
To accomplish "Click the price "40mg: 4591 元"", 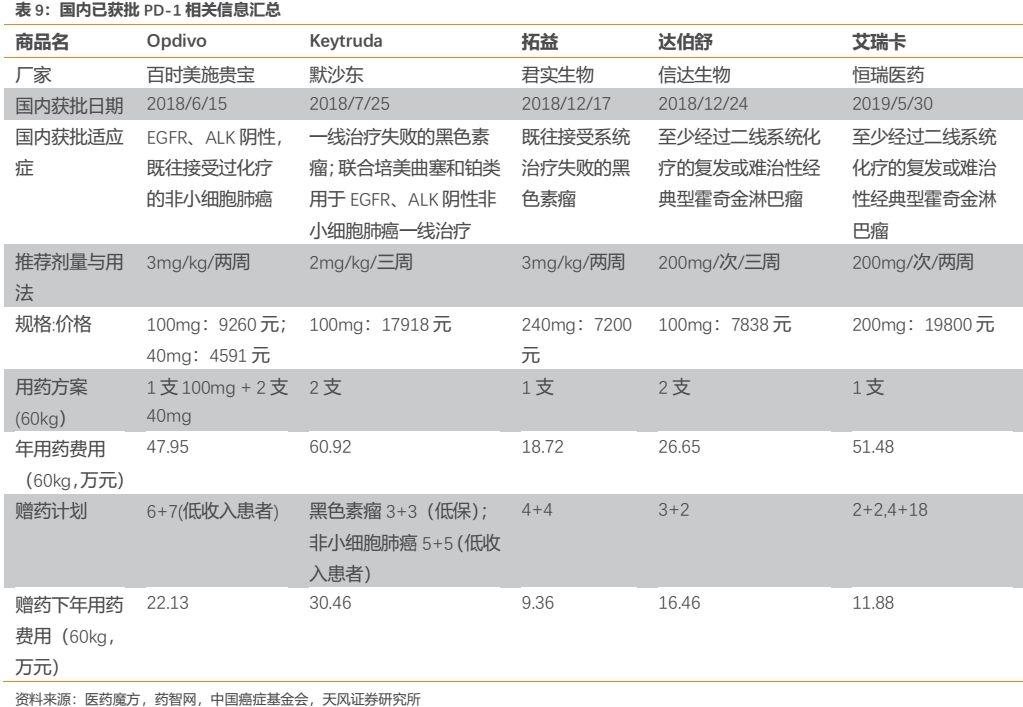I will (207, 355).
